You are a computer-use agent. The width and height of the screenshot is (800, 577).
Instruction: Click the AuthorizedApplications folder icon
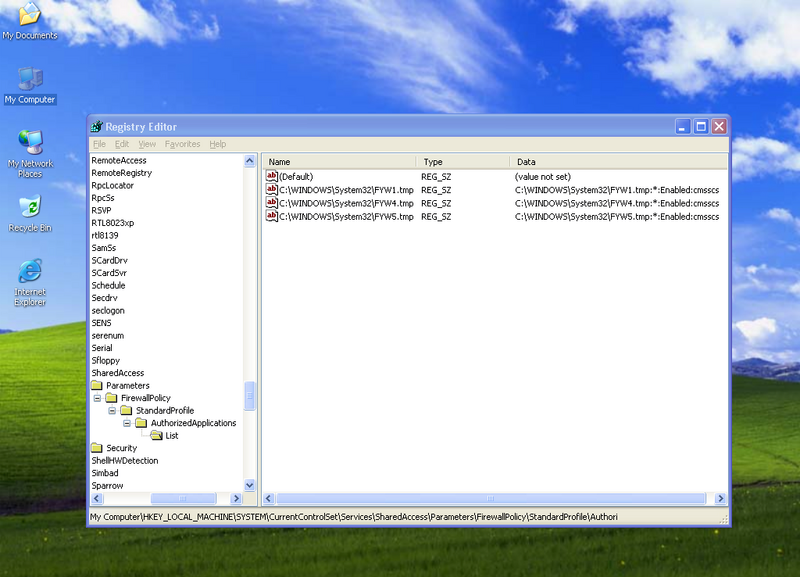tap(141, 423)
